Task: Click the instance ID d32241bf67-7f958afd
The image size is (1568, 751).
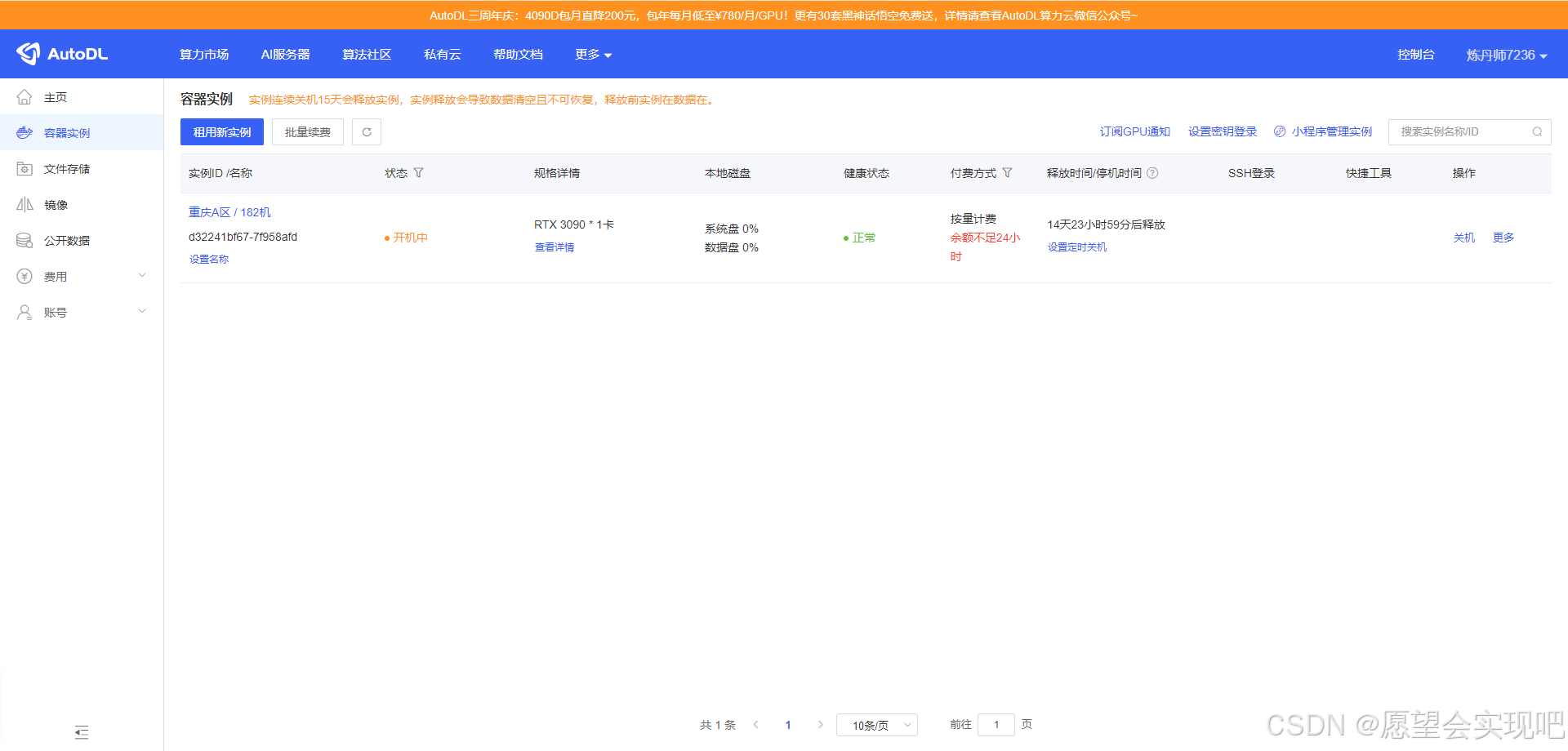Action: tap(243, 237)
